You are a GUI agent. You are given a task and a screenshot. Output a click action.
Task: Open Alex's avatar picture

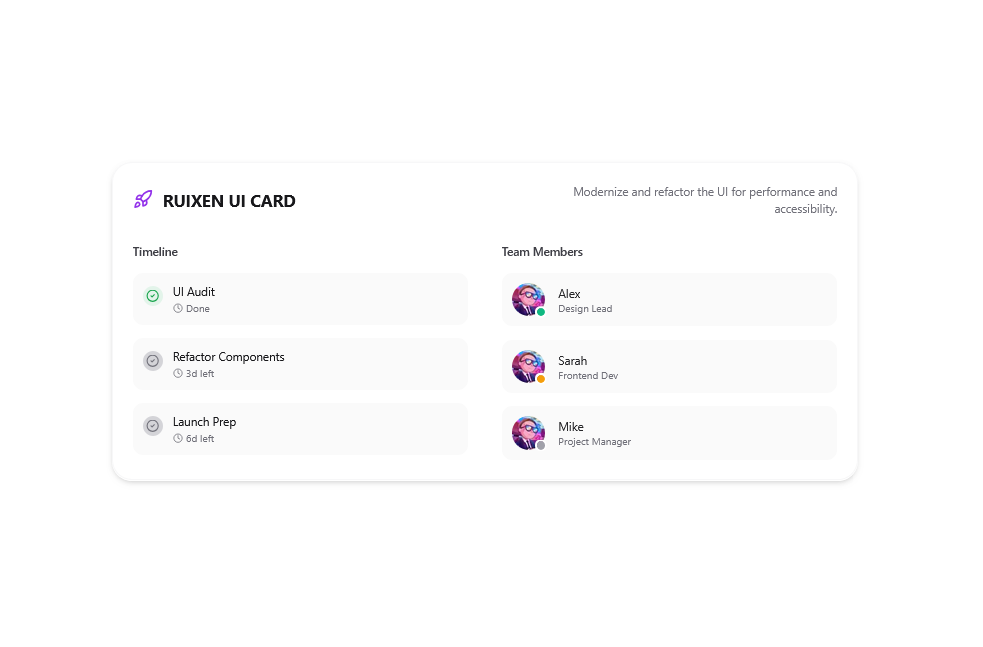528,300
